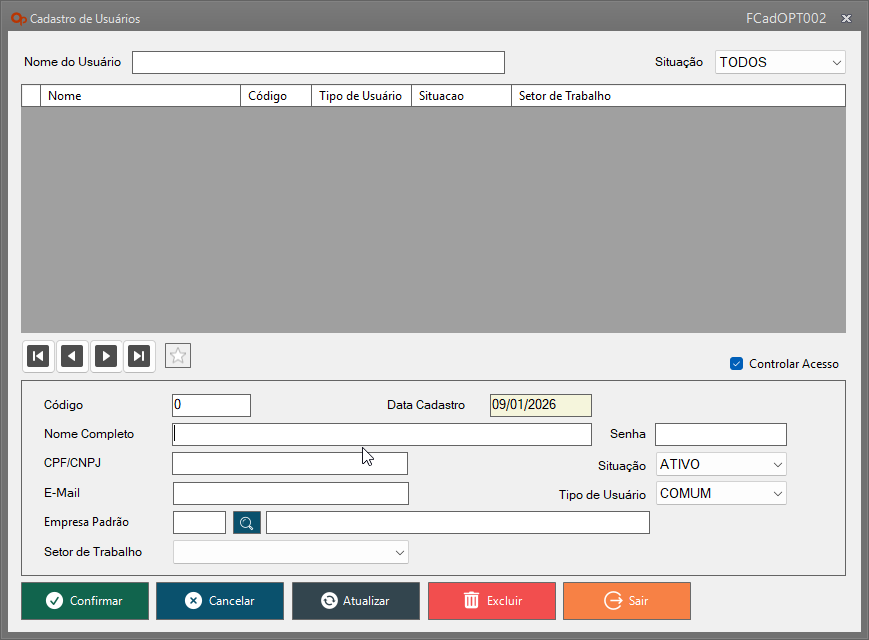869x640 pixels.
Task: Click the Setor de Trabalho column header
Action: point(677,96)
